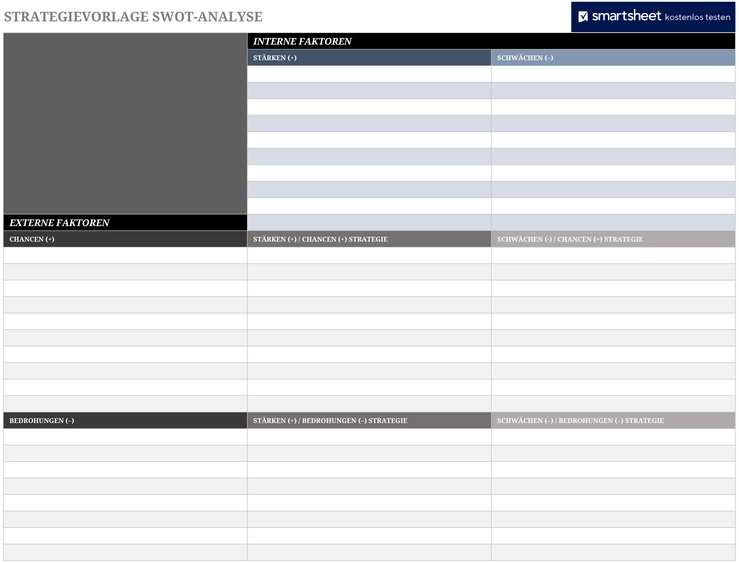The image size is (739, 563).
Task: Click first empty cell under CHANCEN (+)
Action: tap(125, 255)
